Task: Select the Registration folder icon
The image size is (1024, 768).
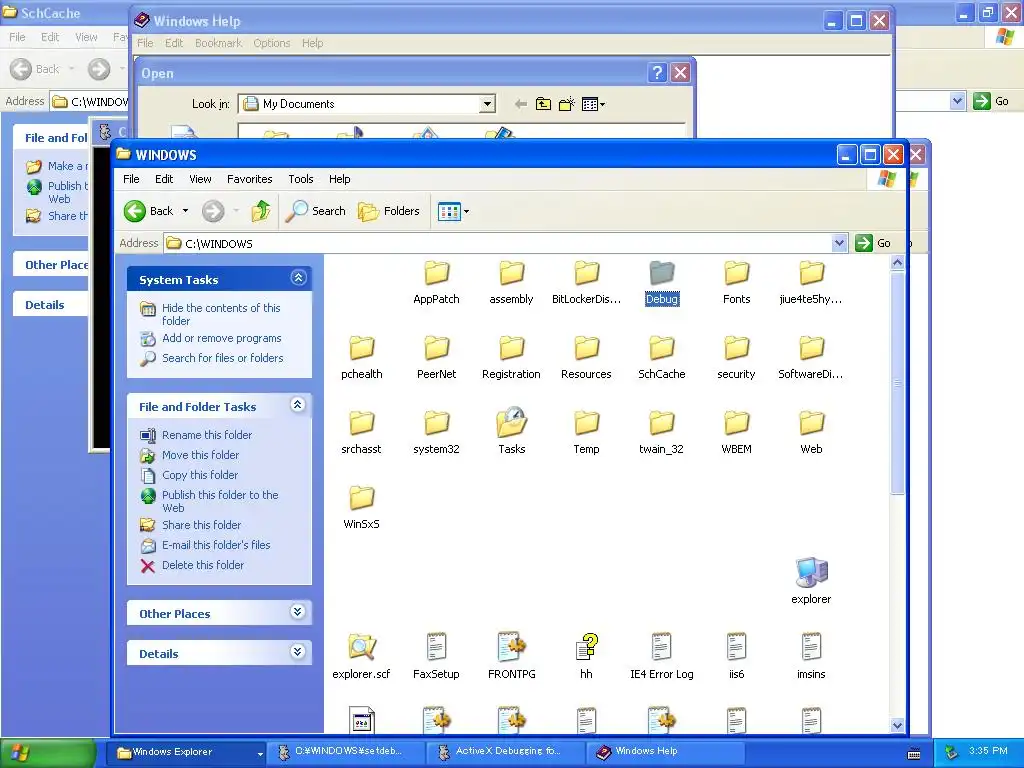Action: coord(511,348)
